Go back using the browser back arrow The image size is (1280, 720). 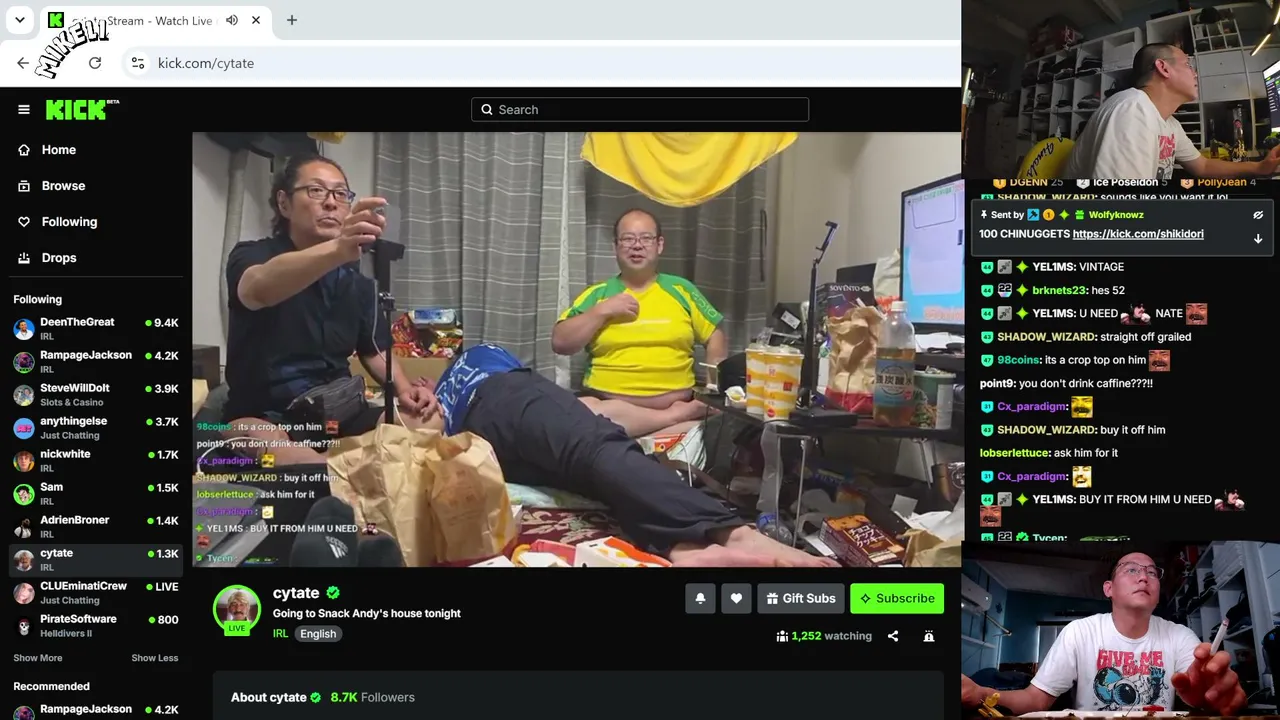pos(23,63)
